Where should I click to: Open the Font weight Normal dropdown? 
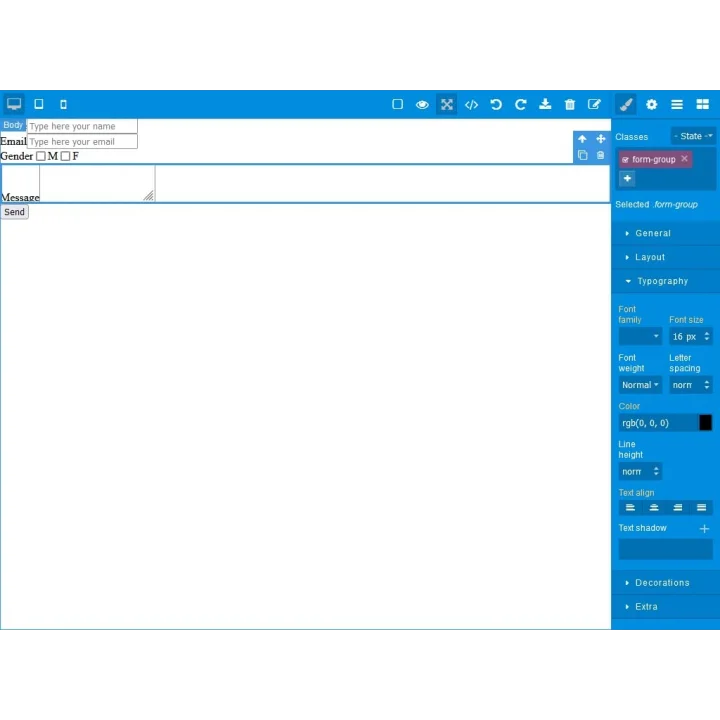640,385
